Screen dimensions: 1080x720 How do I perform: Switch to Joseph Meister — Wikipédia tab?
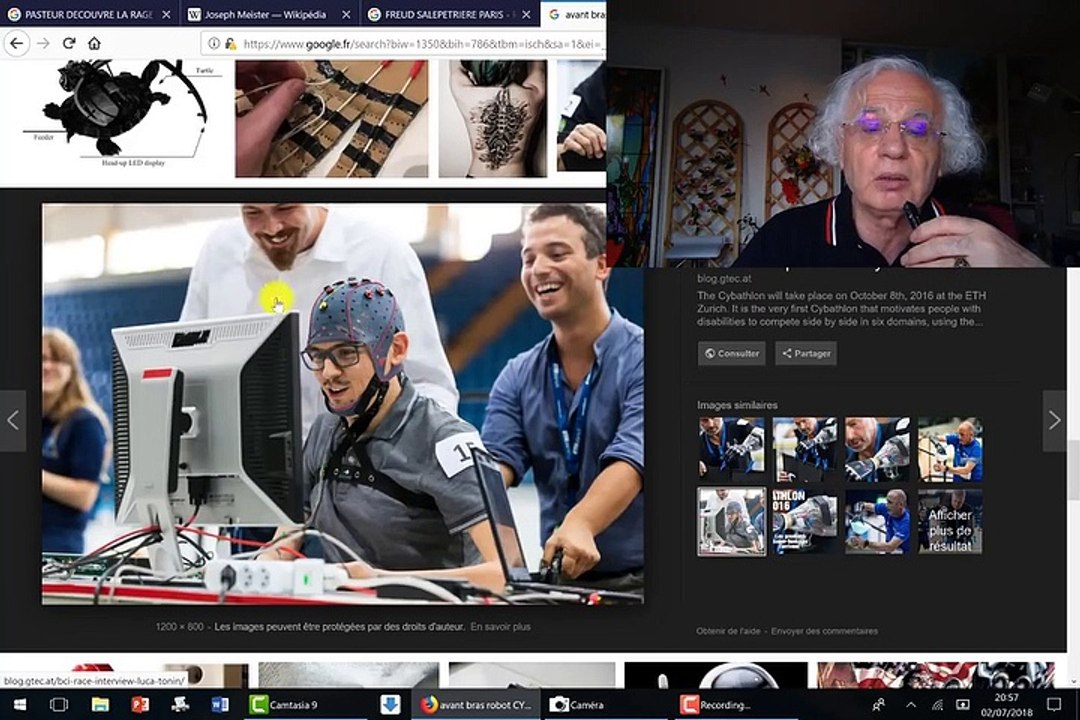click(270, 14)
